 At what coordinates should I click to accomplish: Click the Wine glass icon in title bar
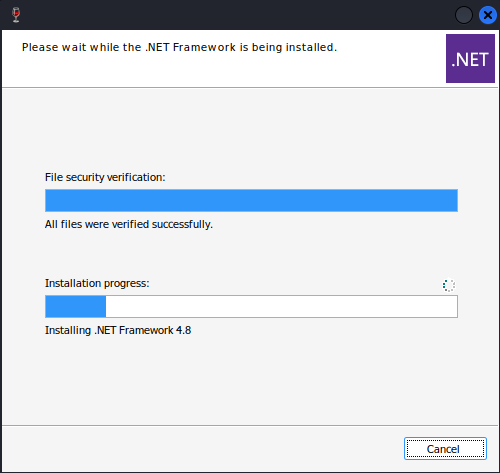pos(16,15)
